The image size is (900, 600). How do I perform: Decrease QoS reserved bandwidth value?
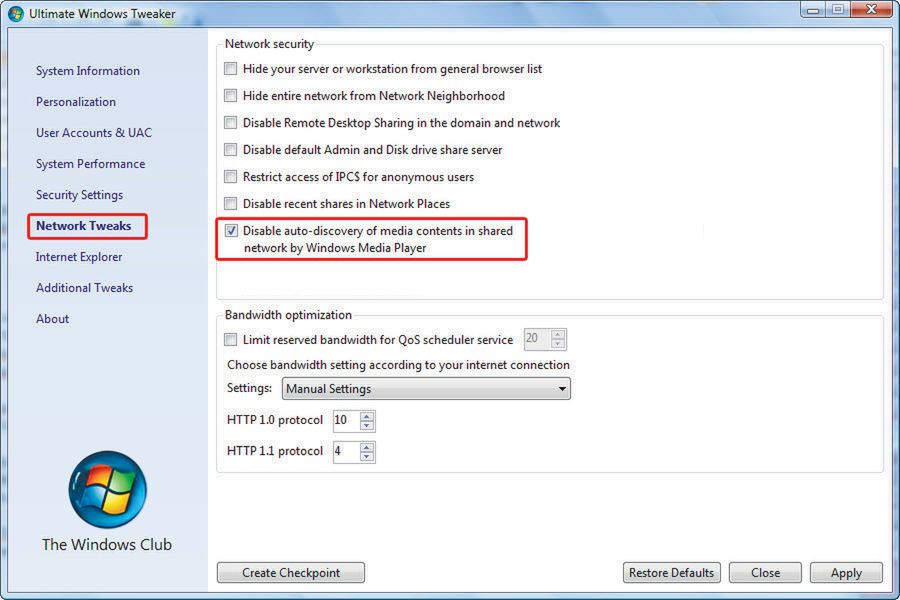coord(558,344)
